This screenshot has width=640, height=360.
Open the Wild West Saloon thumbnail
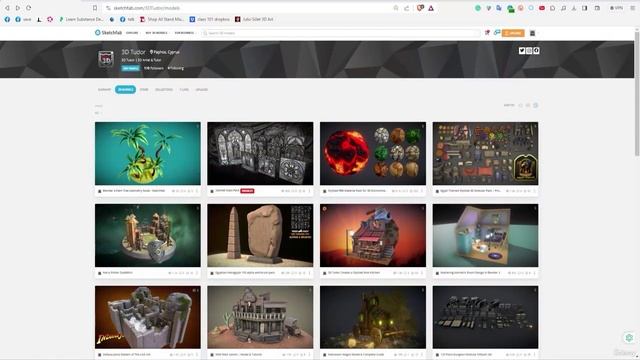(260, 317)
